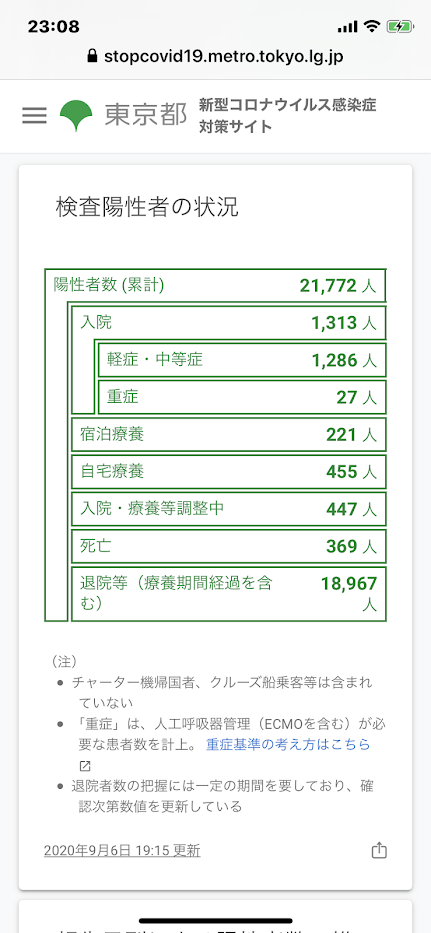Select the 宿泊療養 221人 row
431x933 pixels.
(229, 434)
